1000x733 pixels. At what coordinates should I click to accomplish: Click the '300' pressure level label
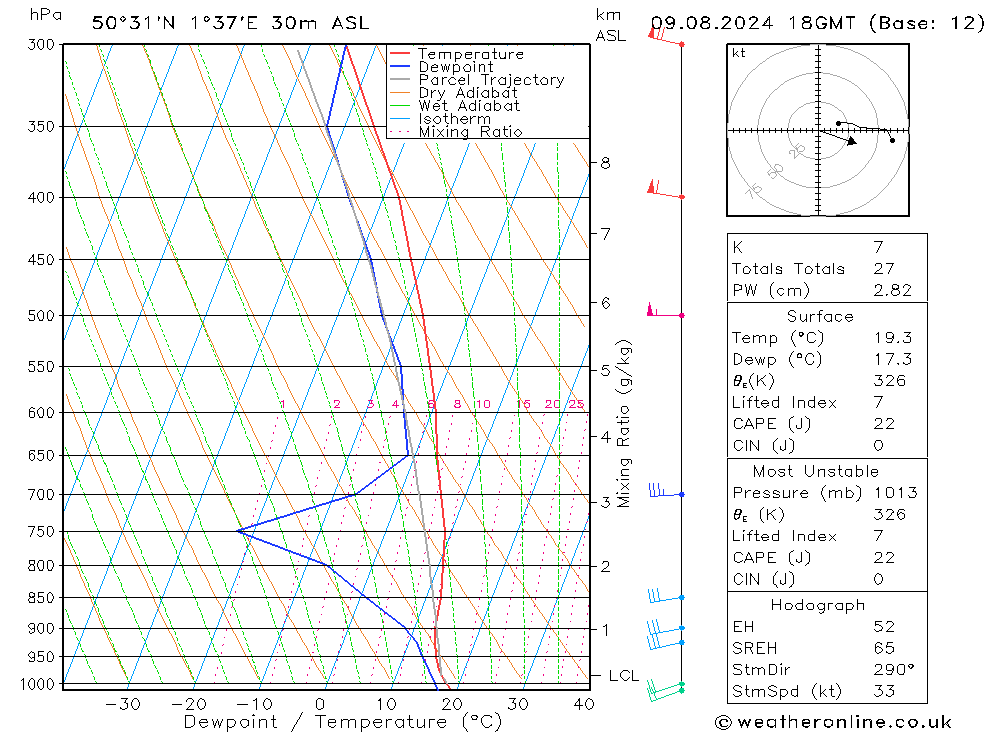[x=41, y=45]
